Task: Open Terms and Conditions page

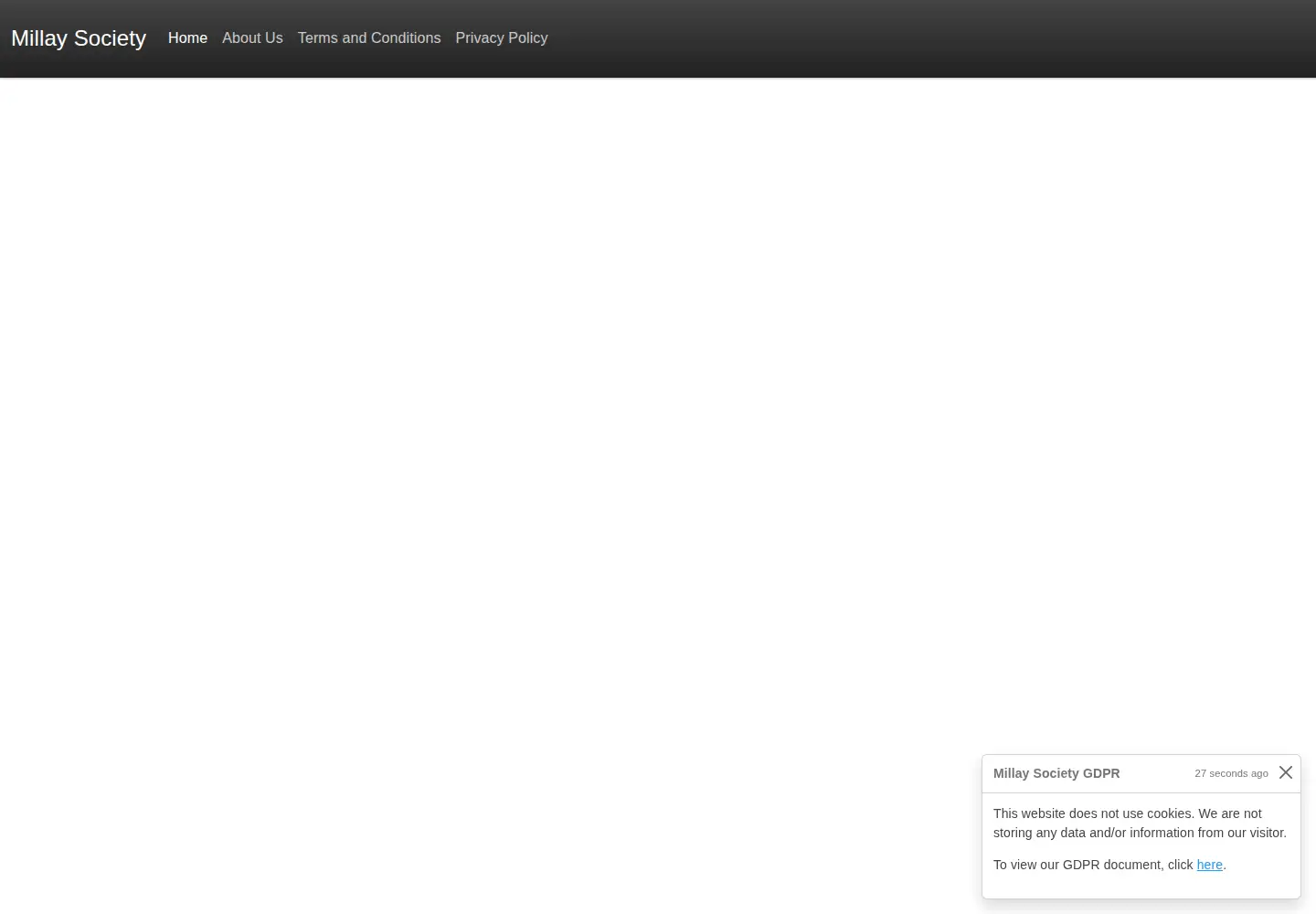Action: pyautogui.click(x=369, y=37)
